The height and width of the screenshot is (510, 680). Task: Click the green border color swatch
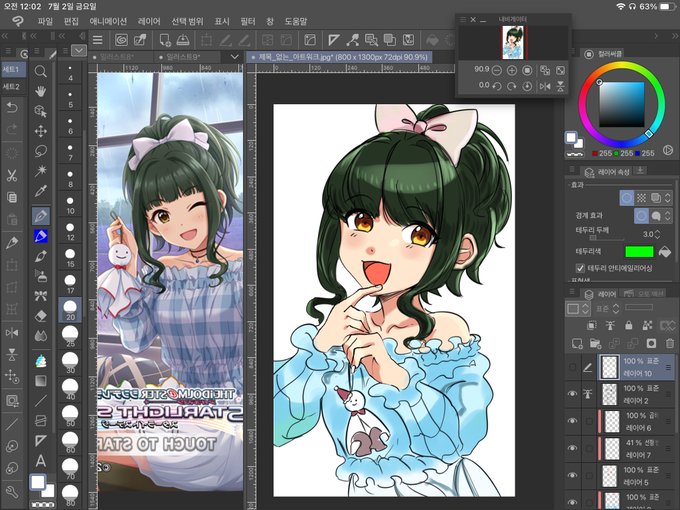click(x=639, y=252)
